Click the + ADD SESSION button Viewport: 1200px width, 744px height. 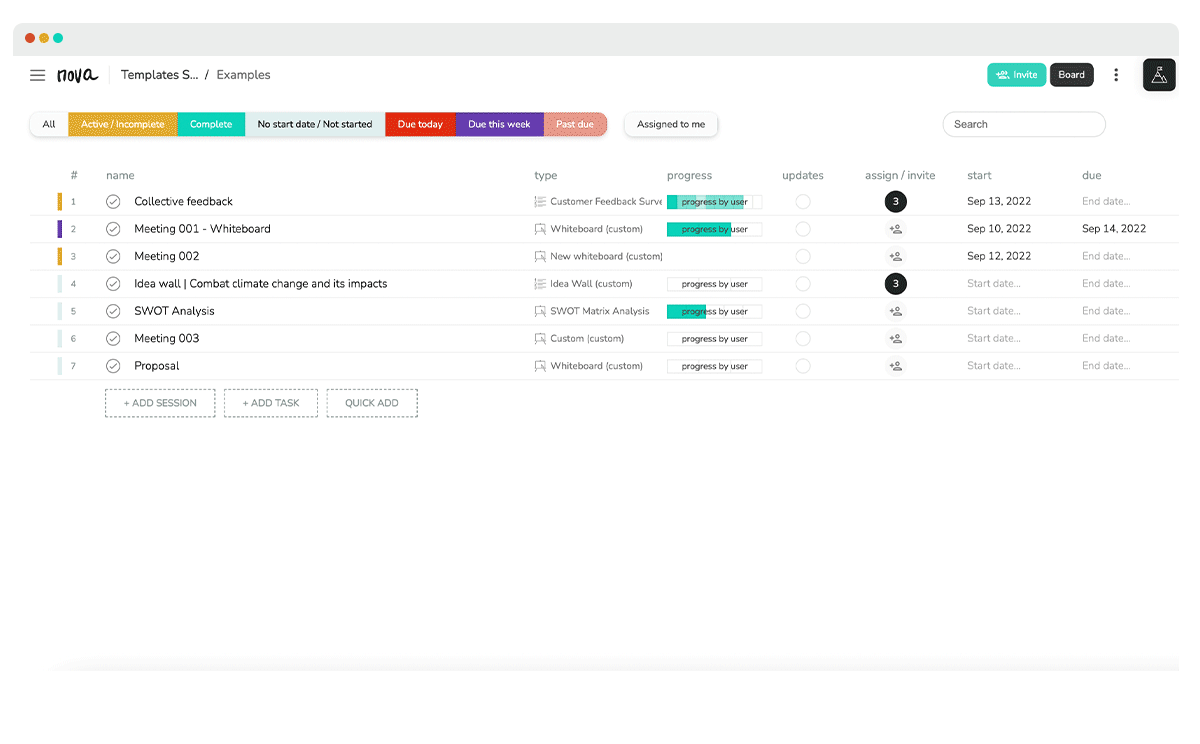point(160,402)
